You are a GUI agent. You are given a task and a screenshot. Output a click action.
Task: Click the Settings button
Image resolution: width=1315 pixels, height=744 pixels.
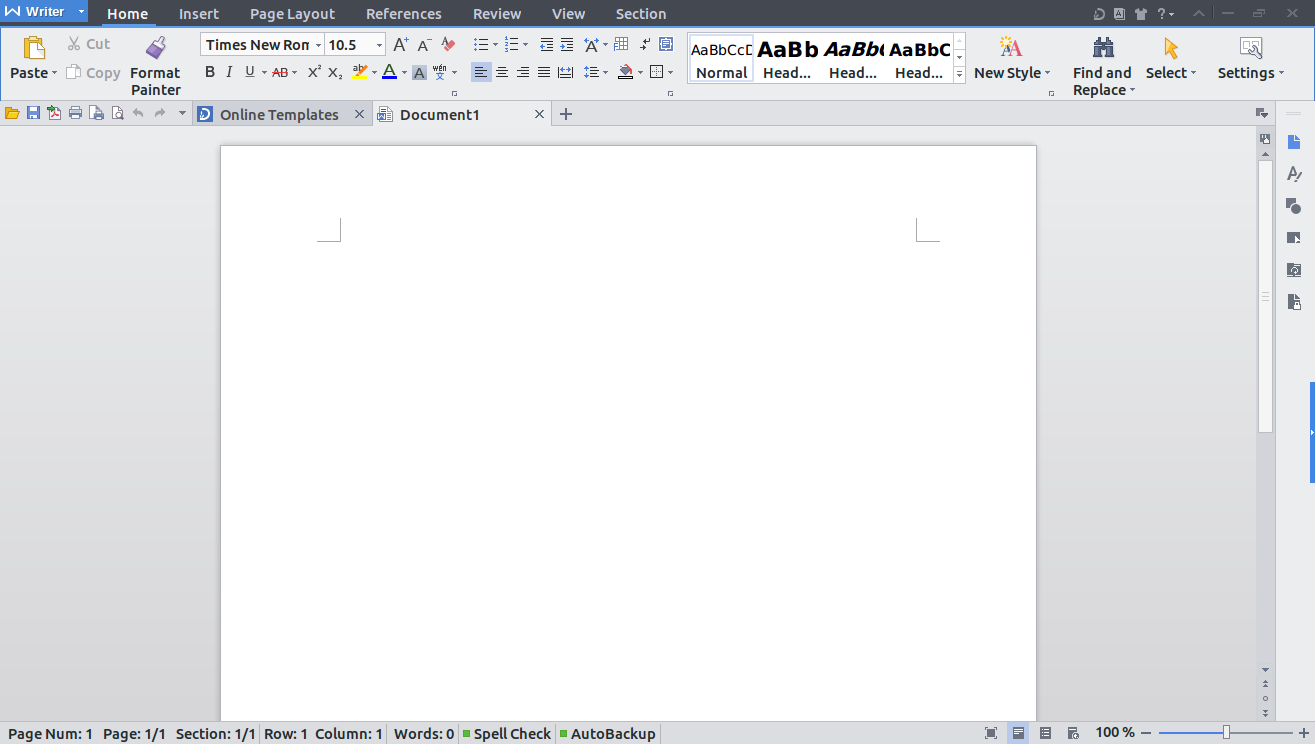point(1250,59)
